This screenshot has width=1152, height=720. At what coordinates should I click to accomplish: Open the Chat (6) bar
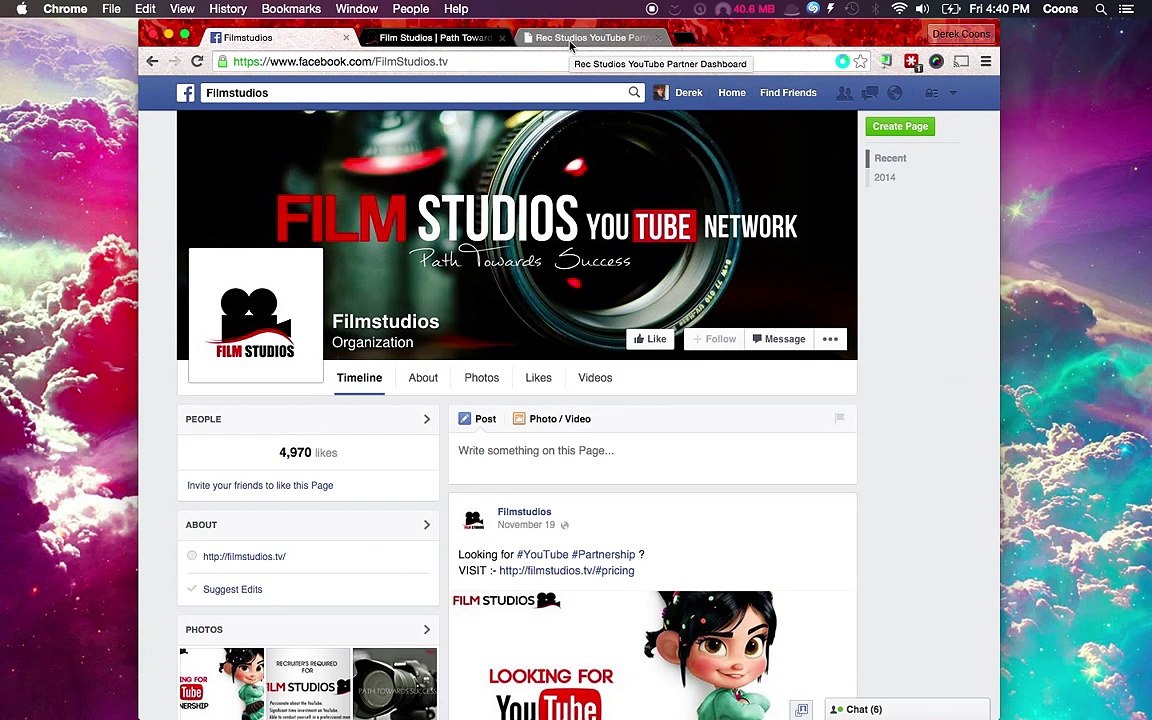tap(907, 709)
